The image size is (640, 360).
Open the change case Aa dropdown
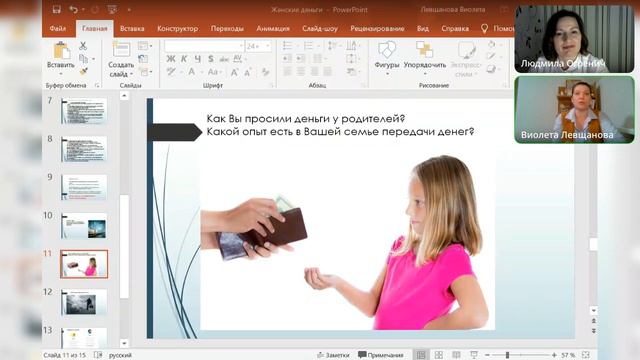214,72
